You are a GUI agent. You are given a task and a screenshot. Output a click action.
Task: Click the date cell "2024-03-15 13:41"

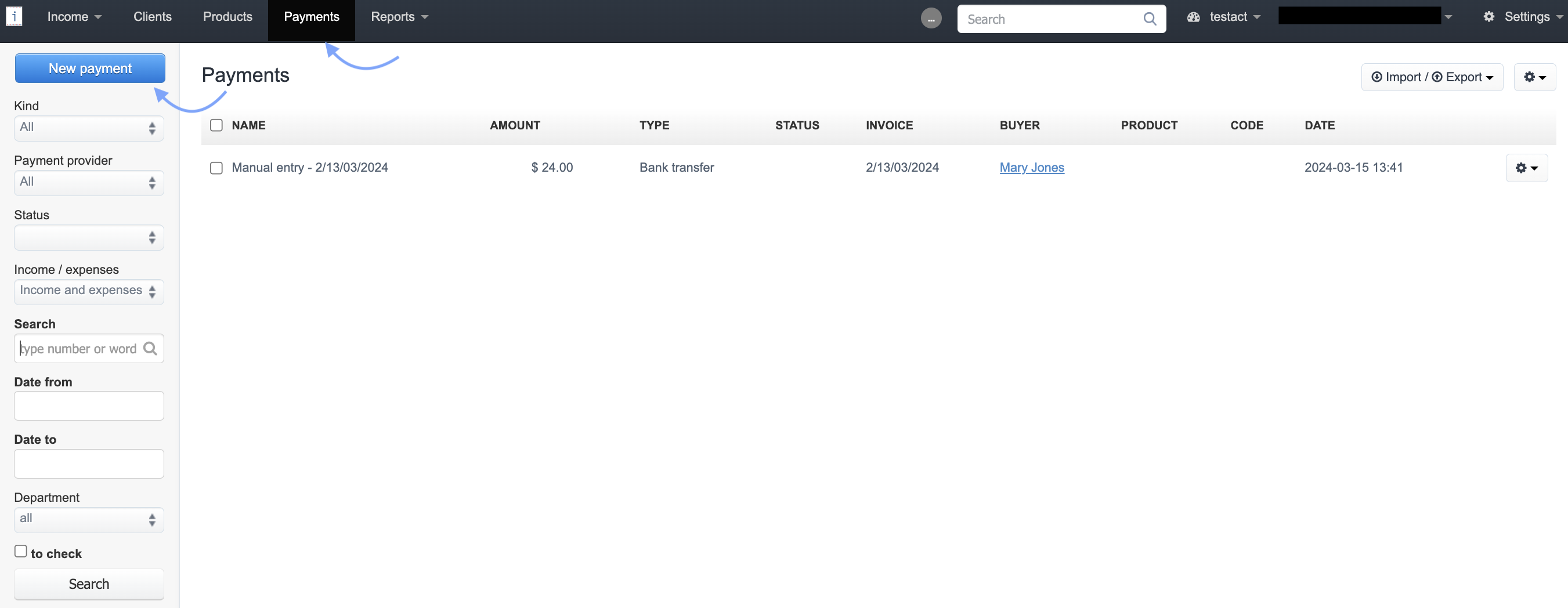click(x=1354, y=168)
